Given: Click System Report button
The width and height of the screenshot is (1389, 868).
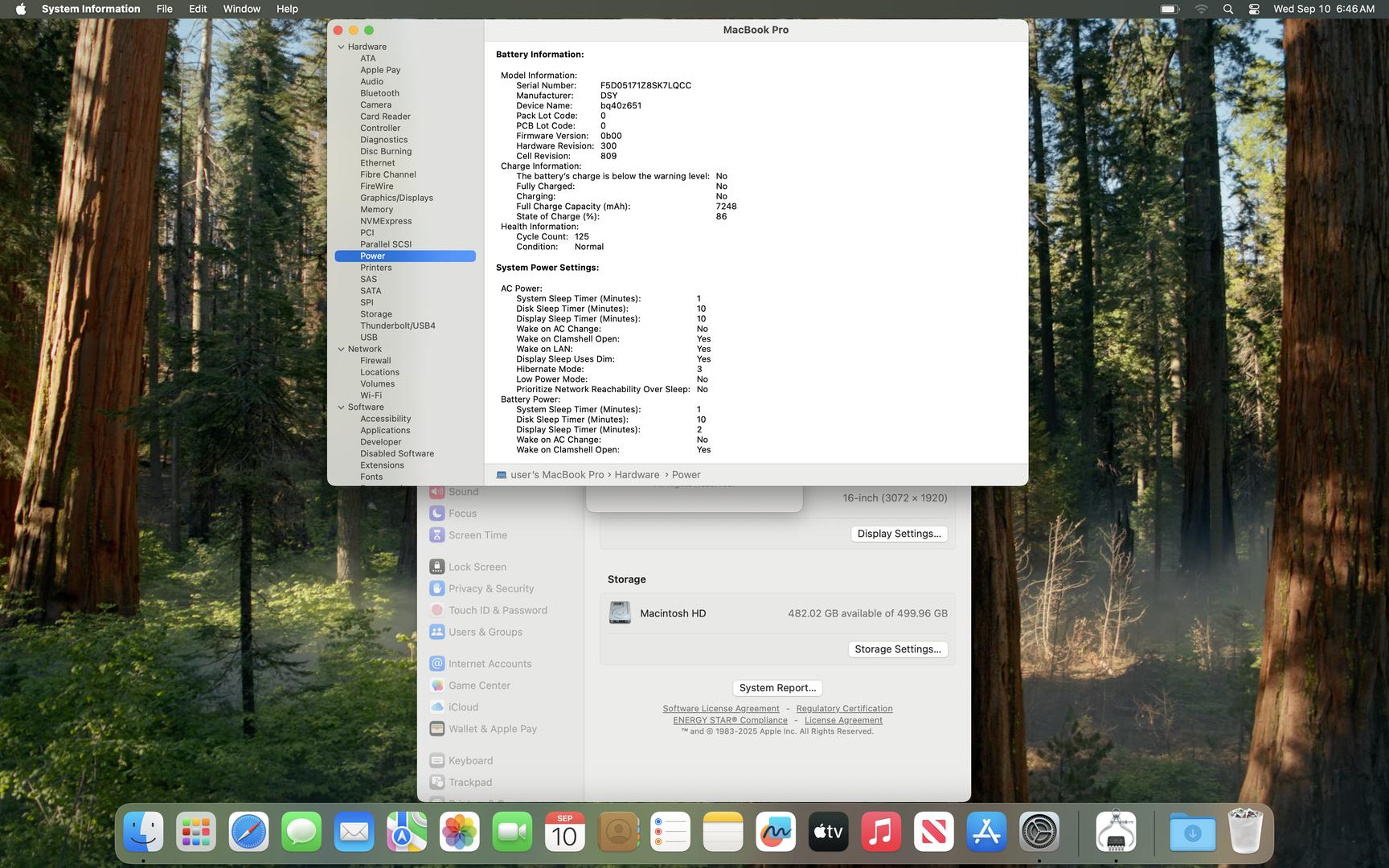Looking at the screenshot, I should 777,688.
